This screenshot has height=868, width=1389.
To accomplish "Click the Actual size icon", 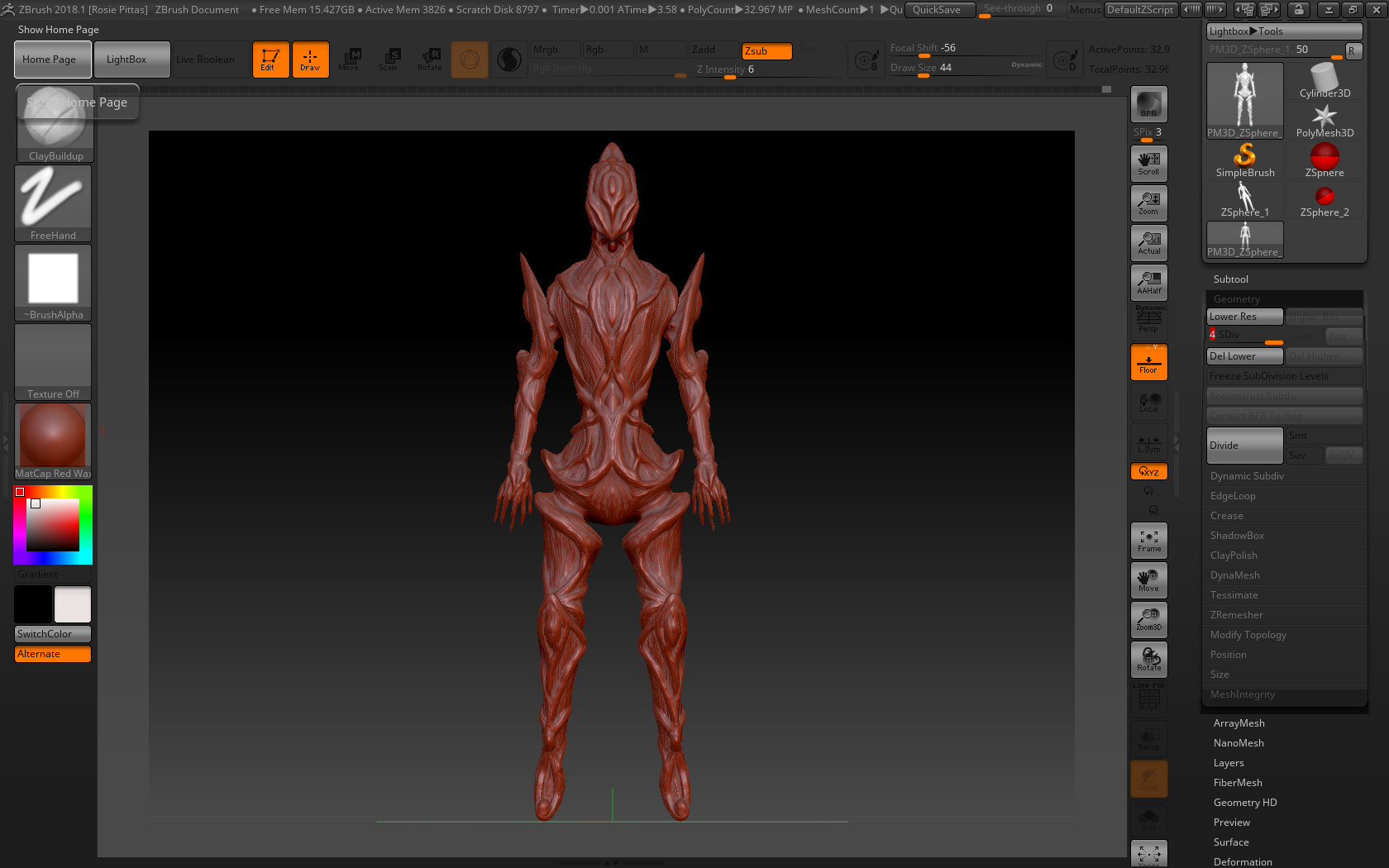I will [1148, 243].
